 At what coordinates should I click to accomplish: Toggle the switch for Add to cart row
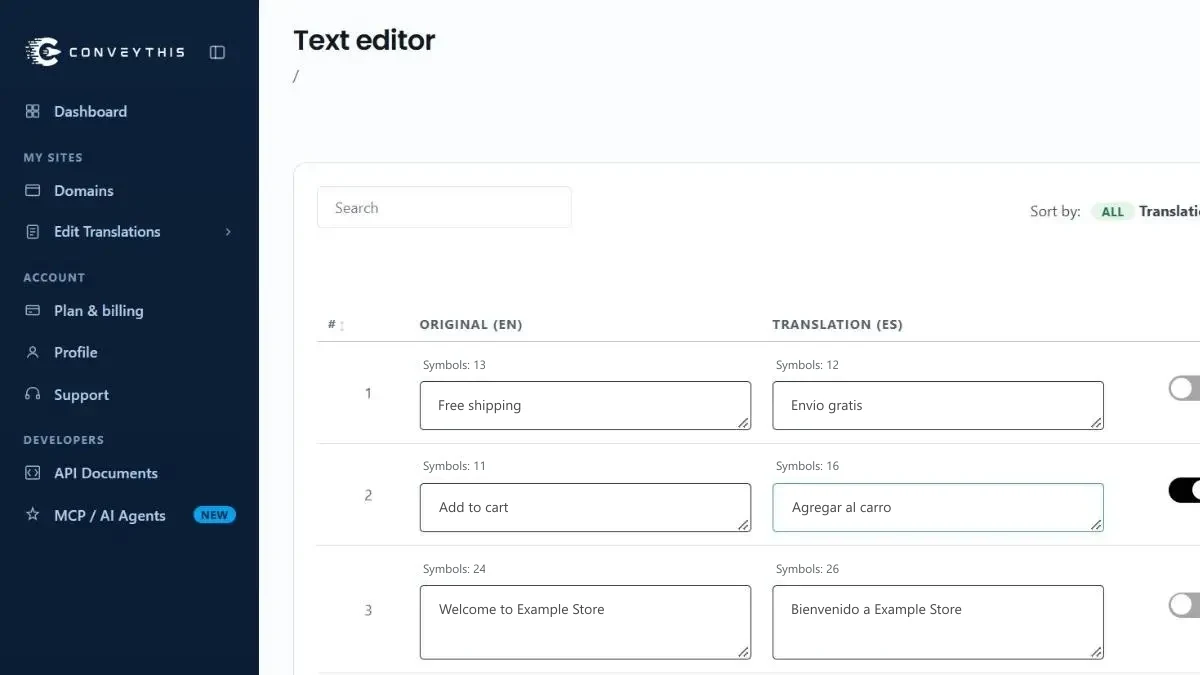pyautogui.click(x=1184, y=490)
